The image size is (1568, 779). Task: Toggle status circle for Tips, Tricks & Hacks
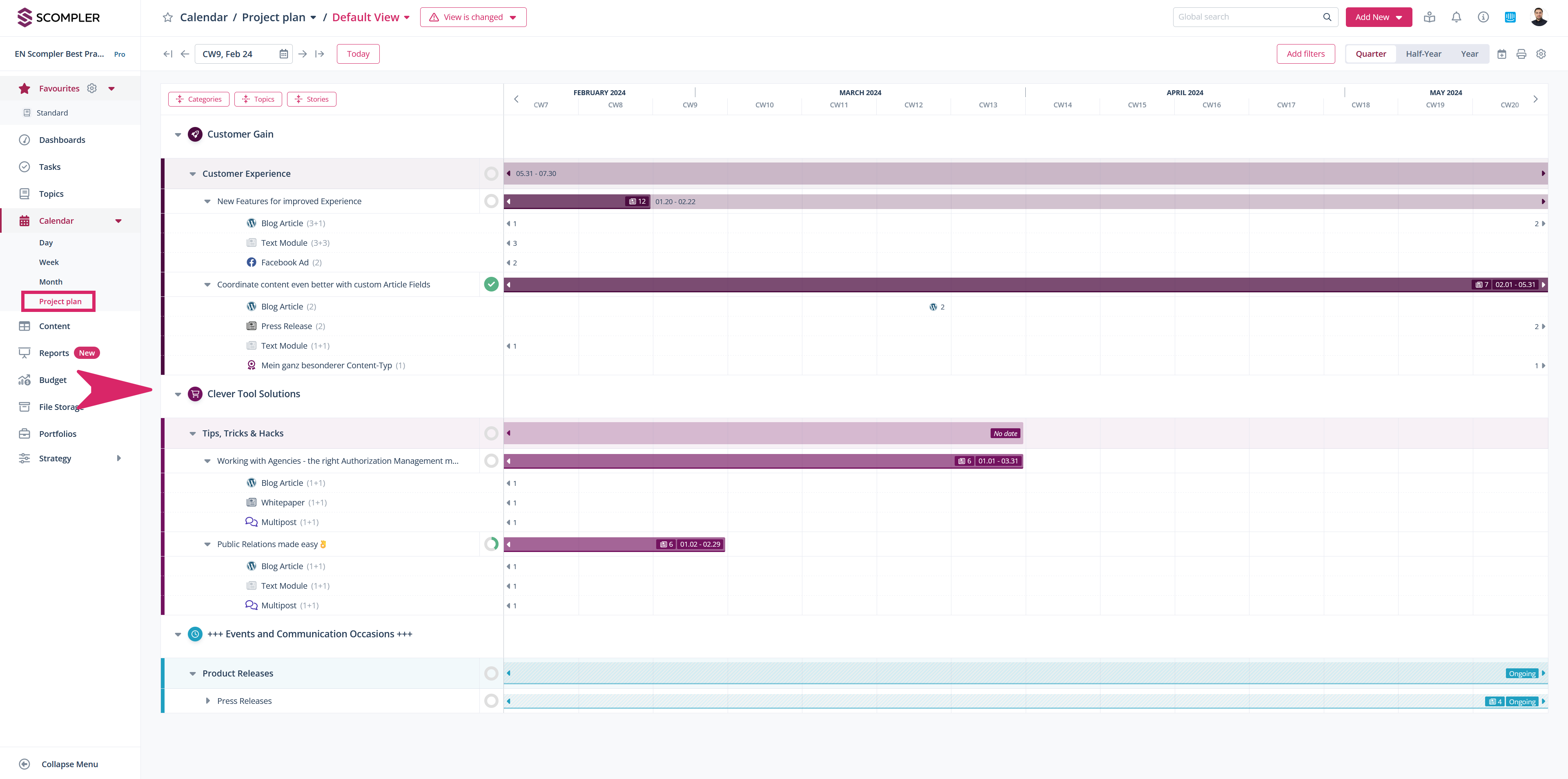(490, 433)
